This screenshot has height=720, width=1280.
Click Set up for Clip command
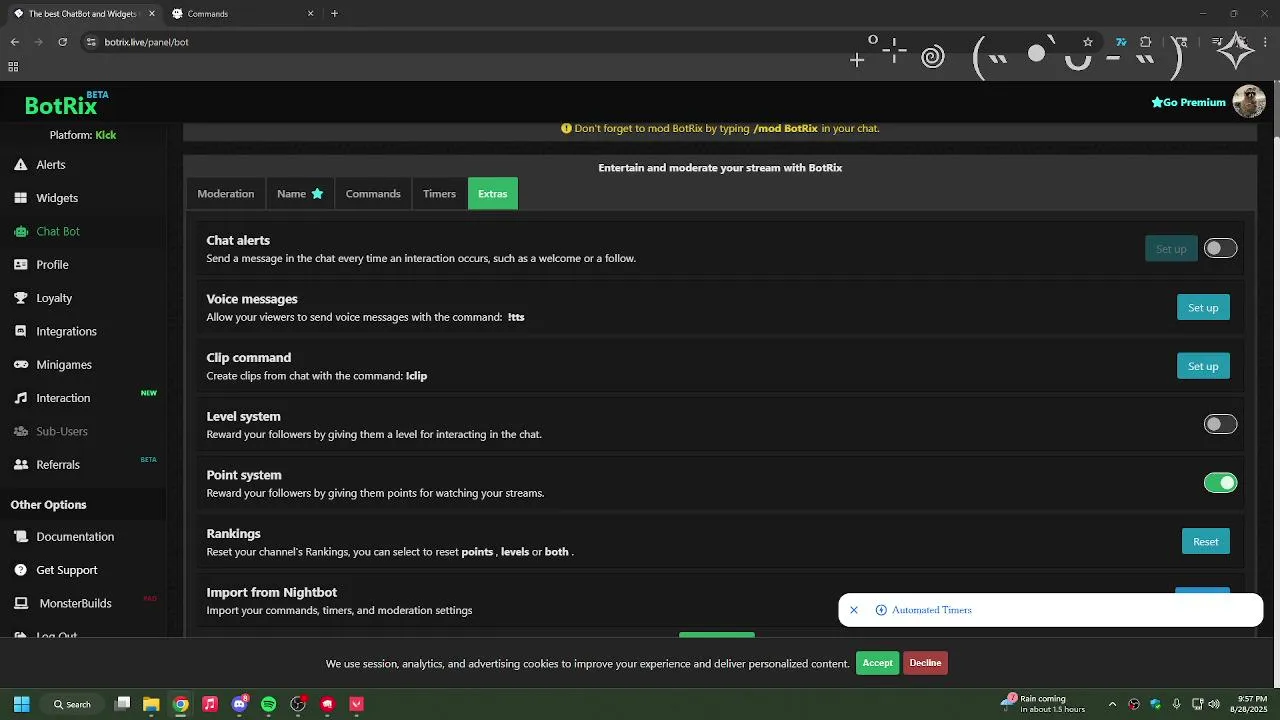pyautogui.click(x=1203, y=366)
